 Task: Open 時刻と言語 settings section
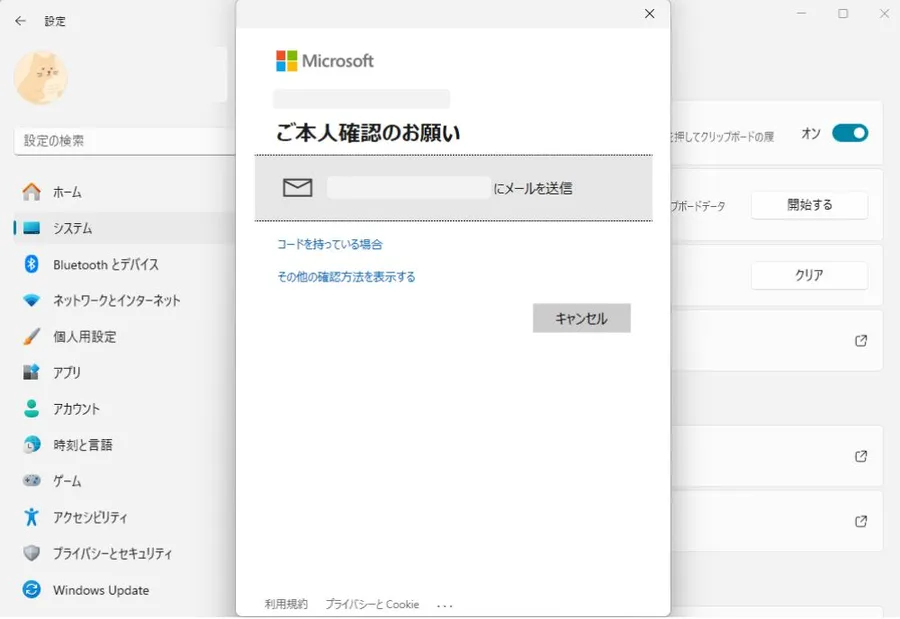pos(82,445)
